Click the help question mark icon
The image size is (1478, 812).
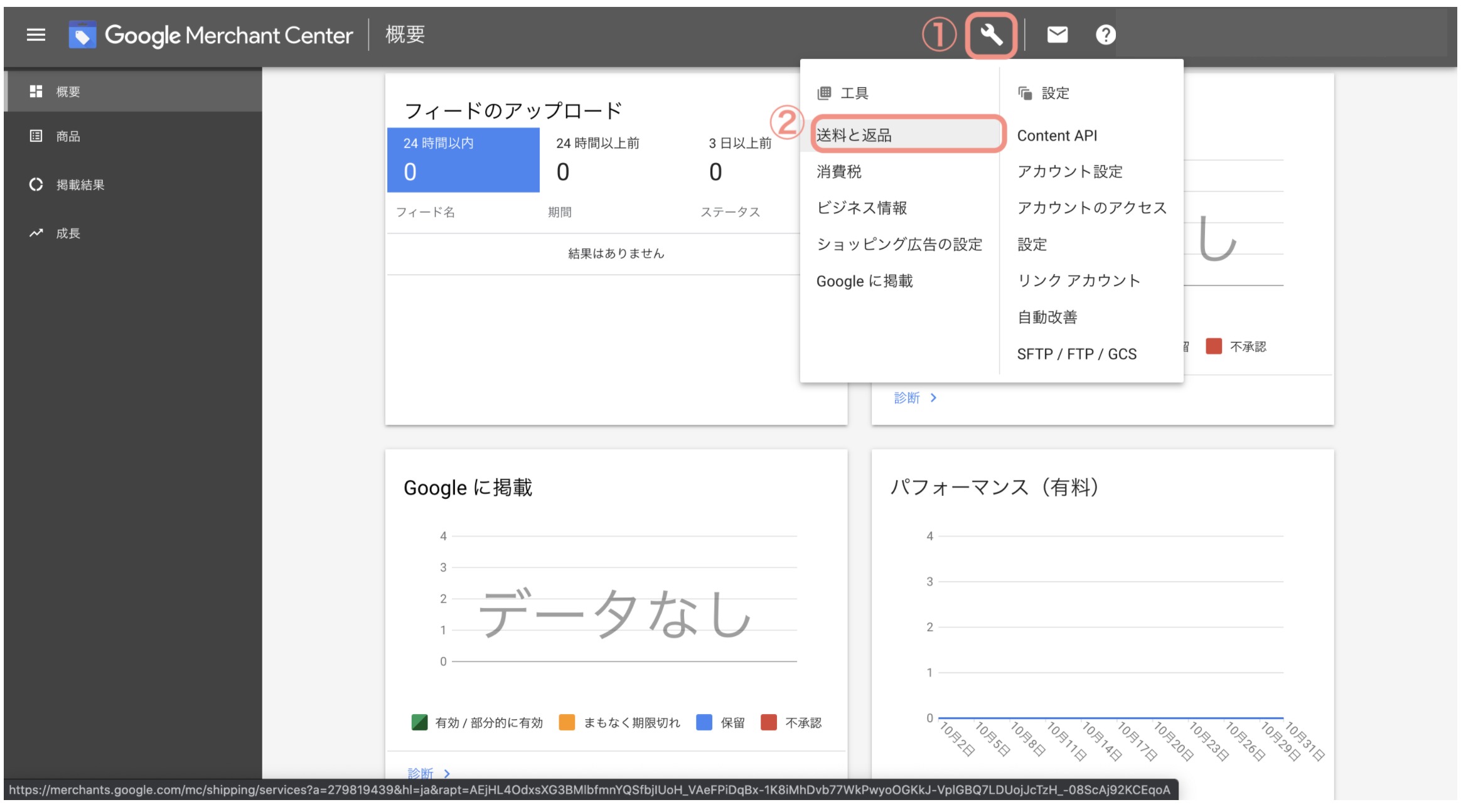[x=1106, y=35]
